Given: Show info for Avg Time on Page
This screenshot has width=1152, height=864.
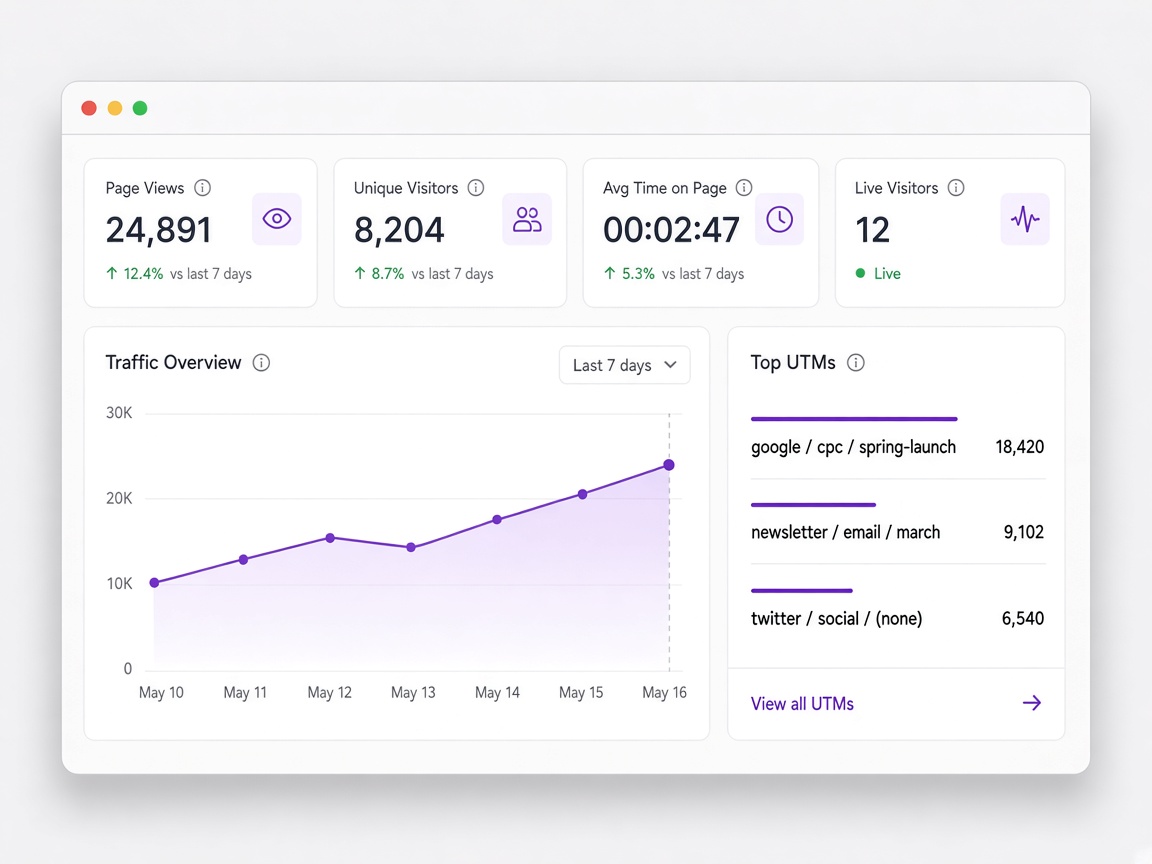Looking at the screenshot, I should (x=744, y=188).
